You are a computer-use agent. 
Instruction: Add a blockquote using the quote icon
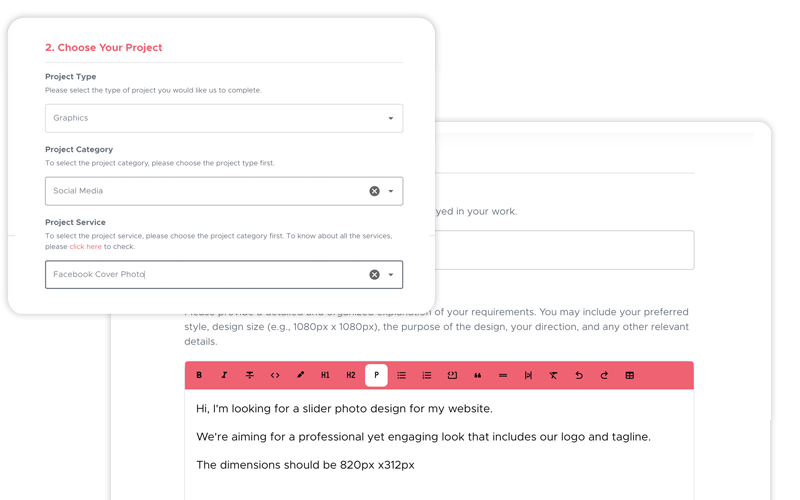tap(478, 375)
